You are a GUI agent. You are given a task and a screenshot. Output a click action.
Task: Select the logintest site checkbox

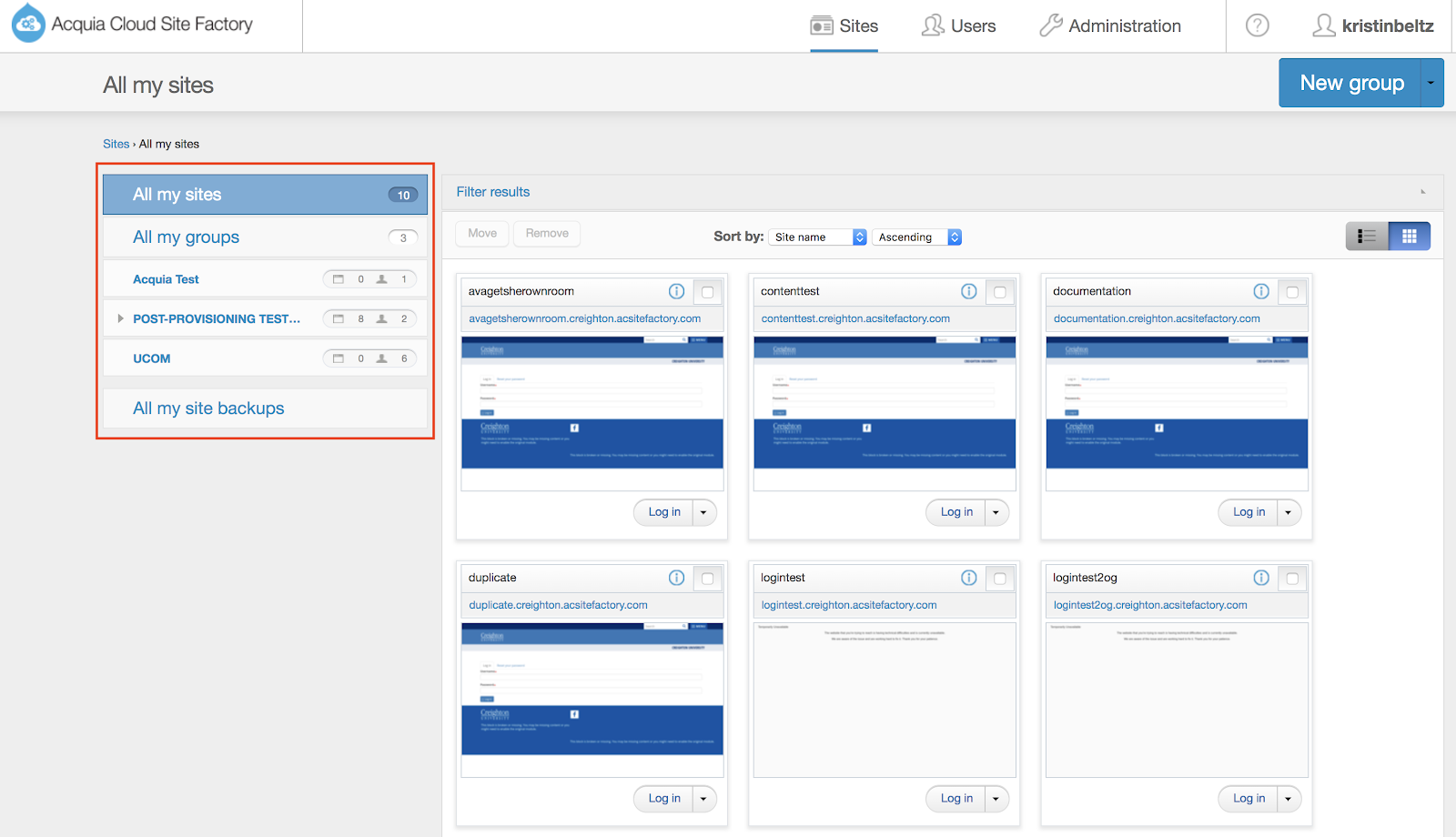pos(1000,579)
